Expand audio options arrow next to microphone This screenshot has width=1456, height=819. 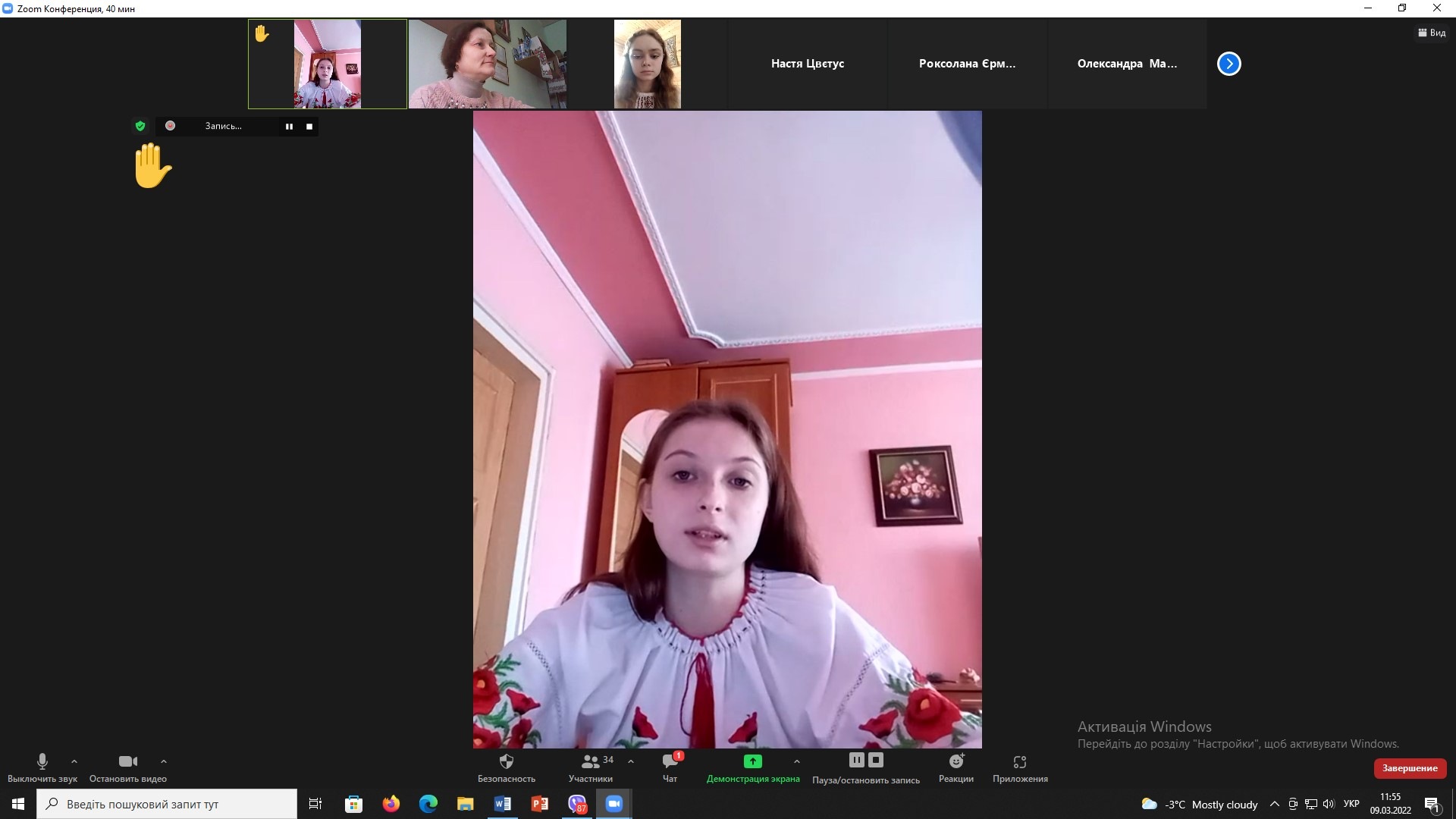[x=74, y=761]
